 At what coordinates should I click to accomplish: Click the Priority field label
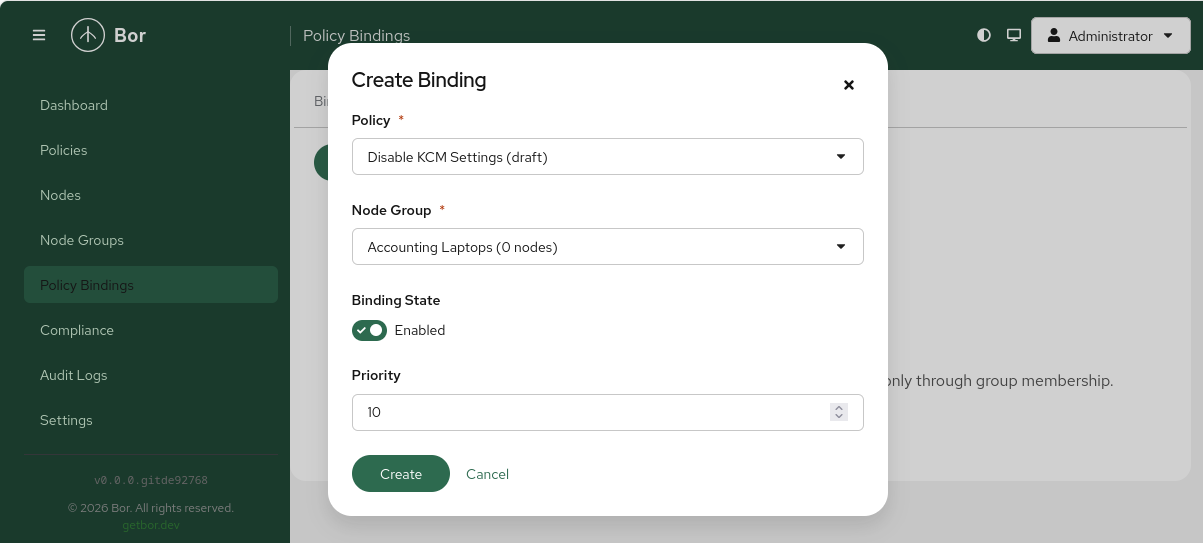click(x=376, y=375)
